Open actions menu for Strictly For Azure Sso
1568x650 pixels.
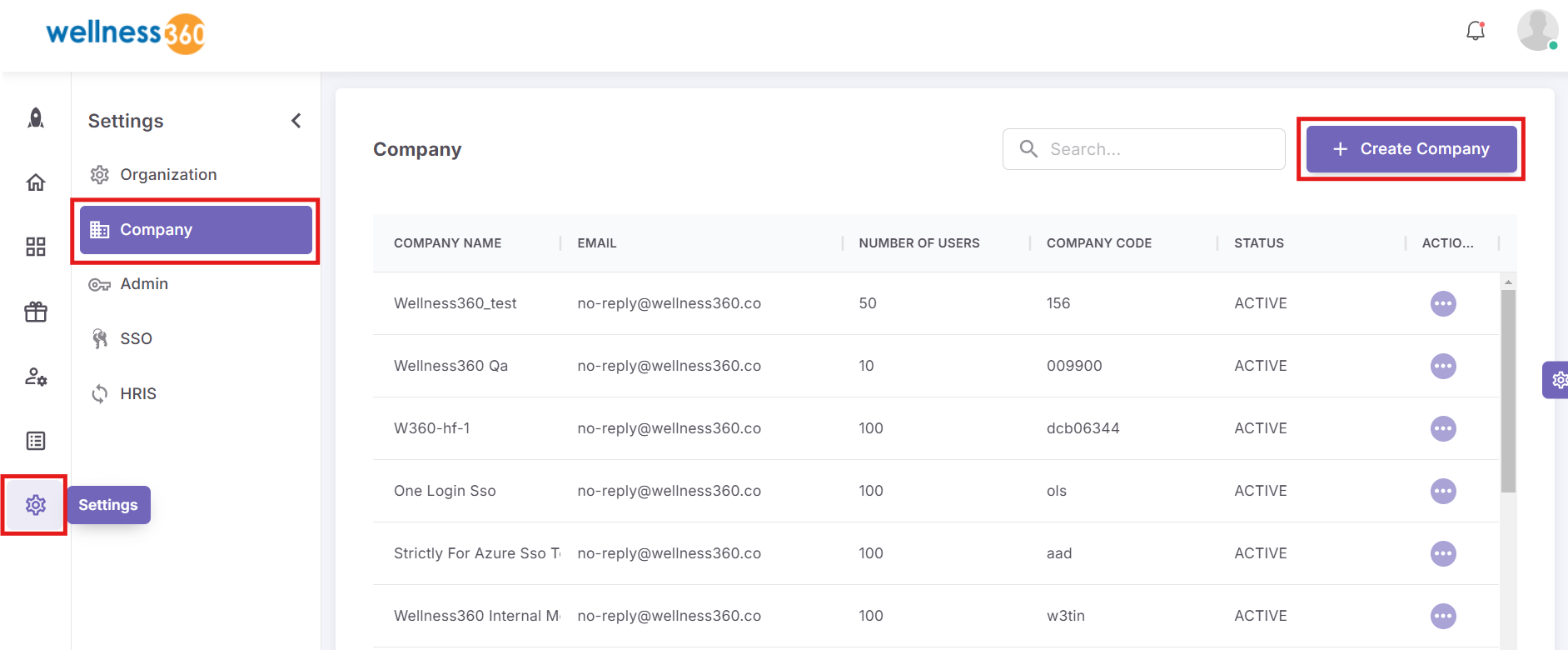(x=1443, y=553)
